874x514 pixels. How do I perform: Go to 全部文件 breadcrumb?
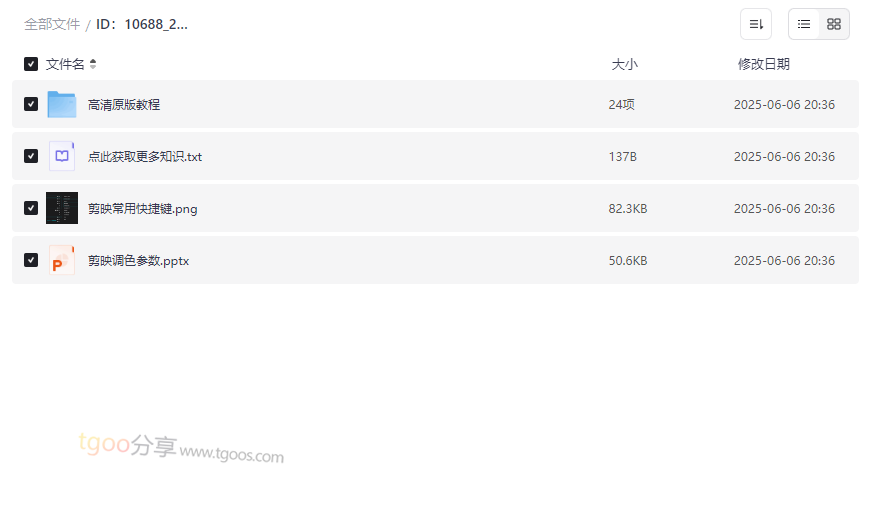[52, 24]
